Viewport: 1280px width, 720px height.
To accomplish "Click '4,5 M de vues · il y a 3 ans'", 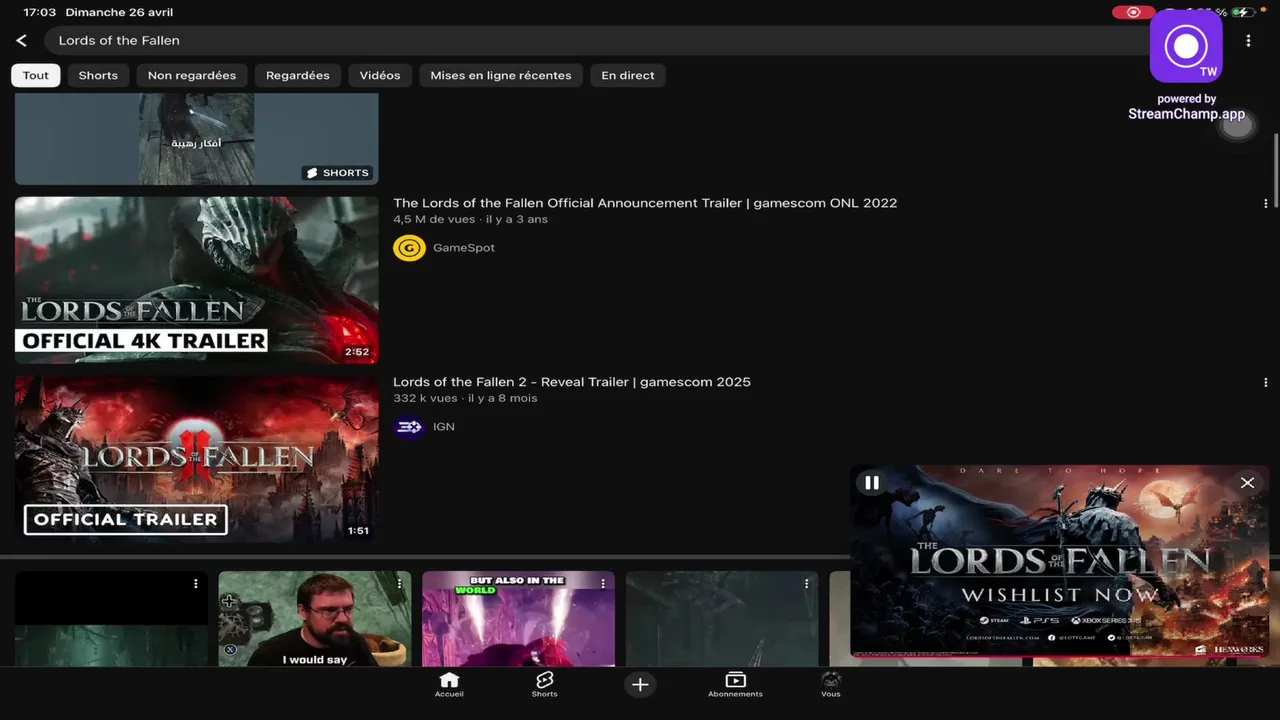I will (470, 219).
